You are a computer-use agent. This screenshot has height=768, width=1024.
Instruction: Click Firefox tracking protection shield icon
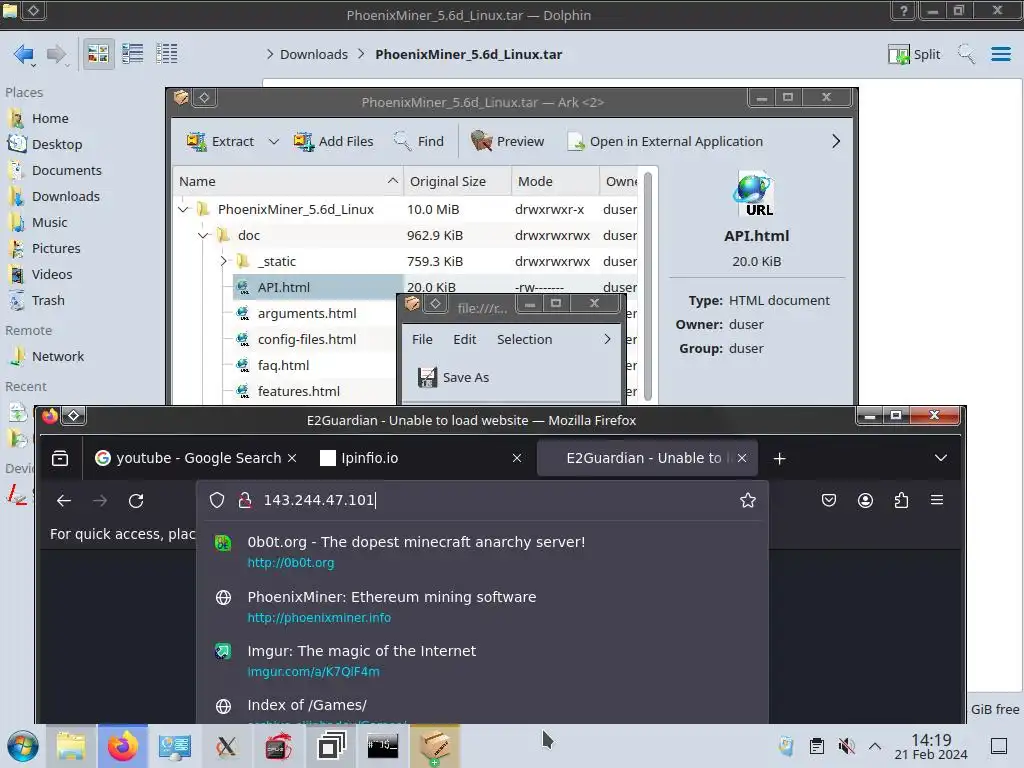[x=217, y=500]
